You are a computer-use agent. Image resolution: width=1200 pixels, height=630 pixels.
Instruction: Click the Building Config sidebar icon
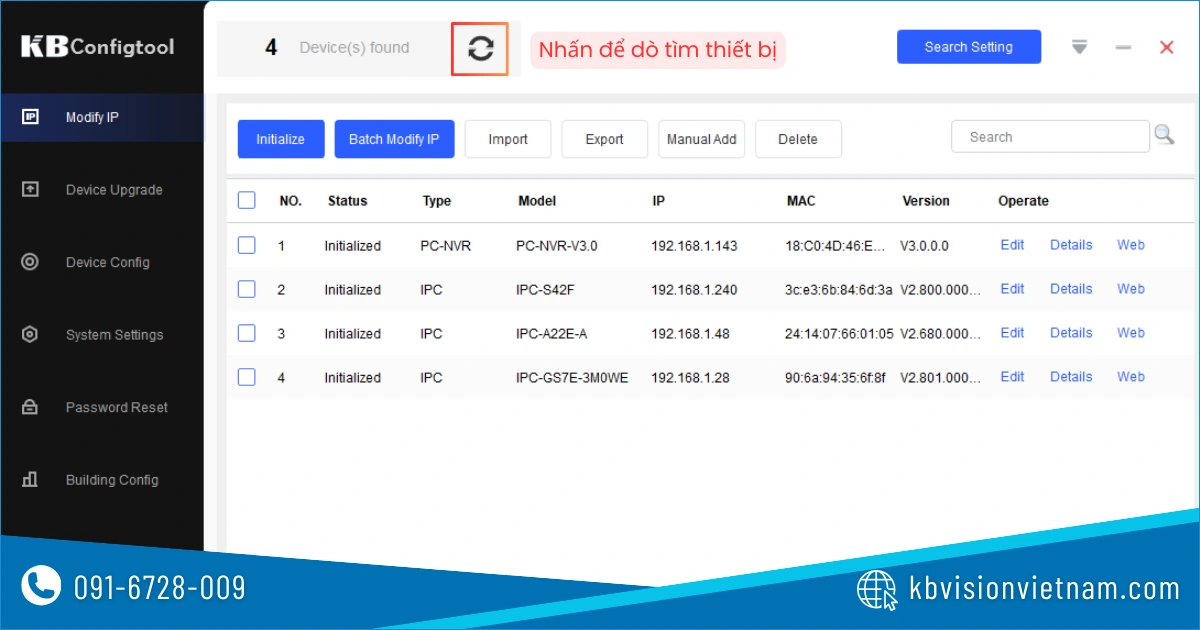click(x=30, y=480)
